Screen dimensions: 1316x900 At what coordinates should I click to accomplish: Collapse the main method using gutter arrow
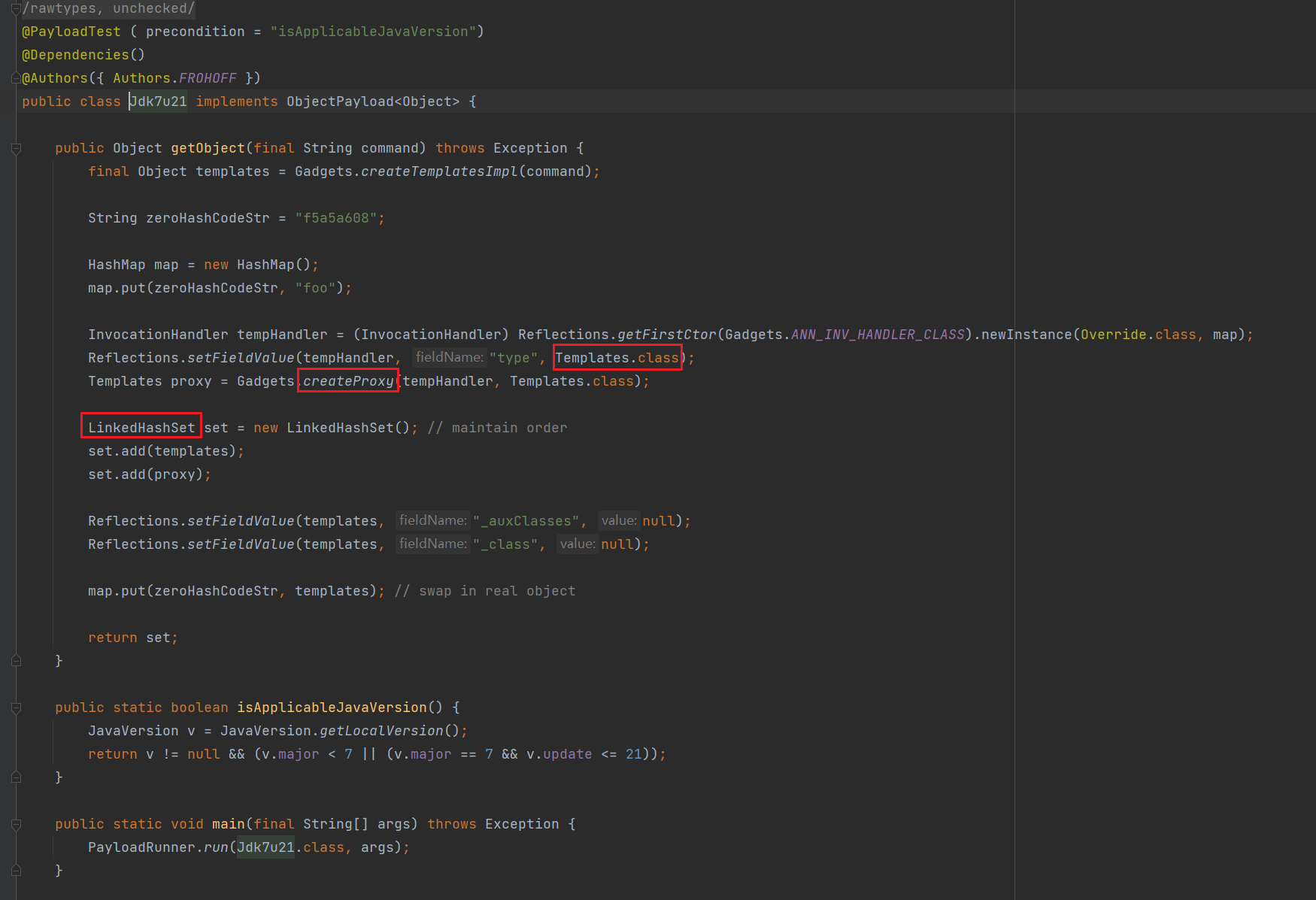(x=15, y=824)
